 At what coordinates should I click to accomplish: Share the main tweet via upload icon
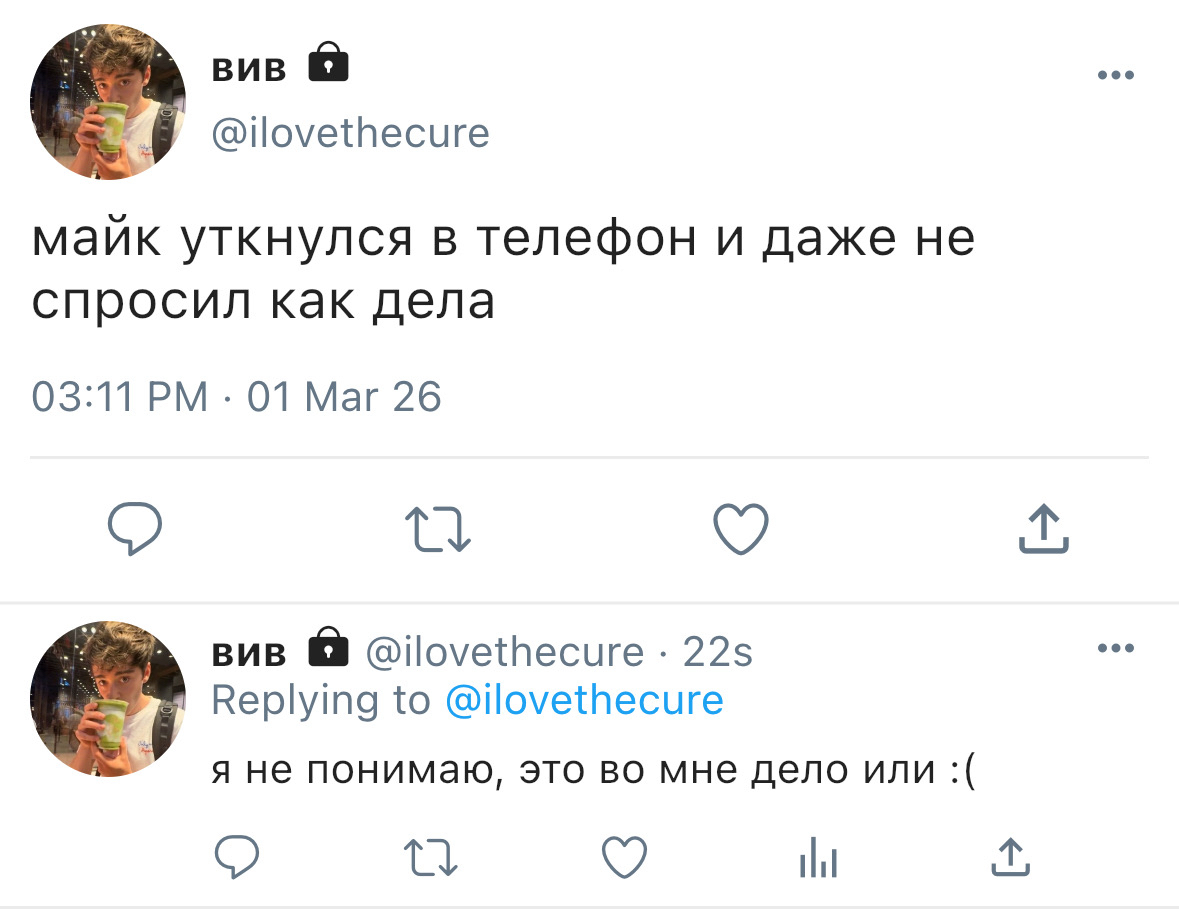[x=1044, y=529]
